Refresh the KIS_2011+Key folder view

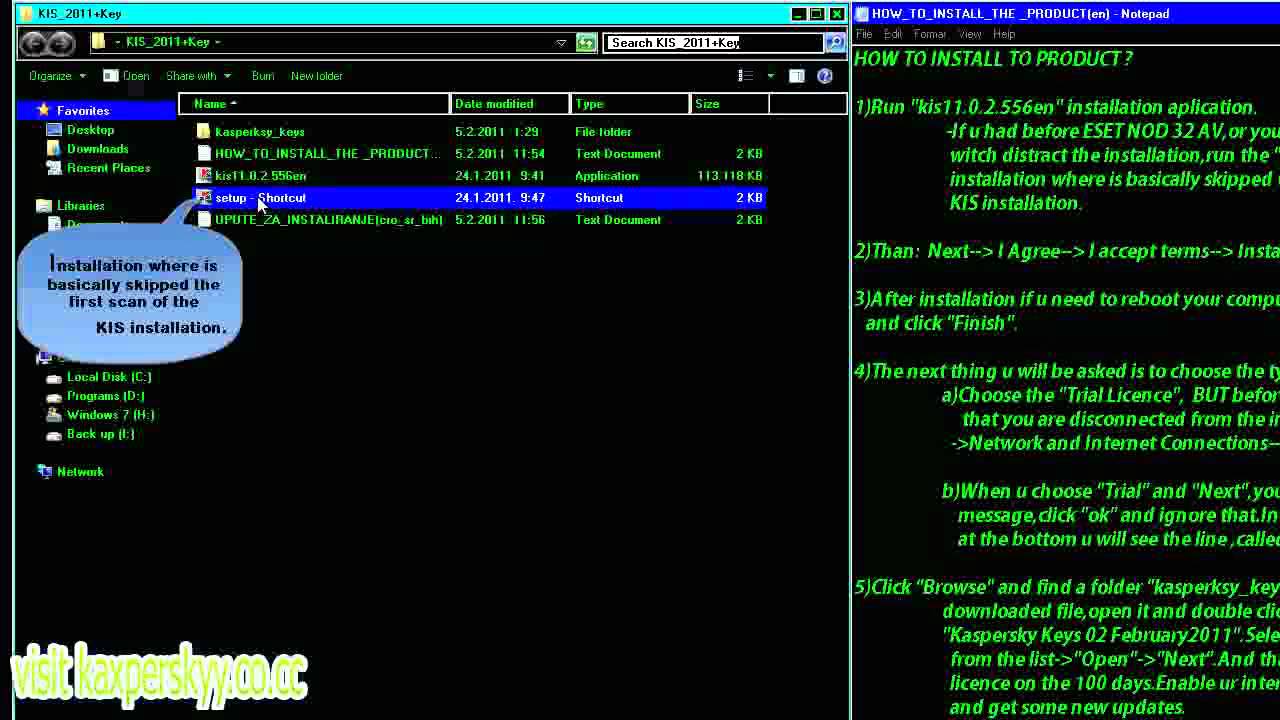[586, 42]
